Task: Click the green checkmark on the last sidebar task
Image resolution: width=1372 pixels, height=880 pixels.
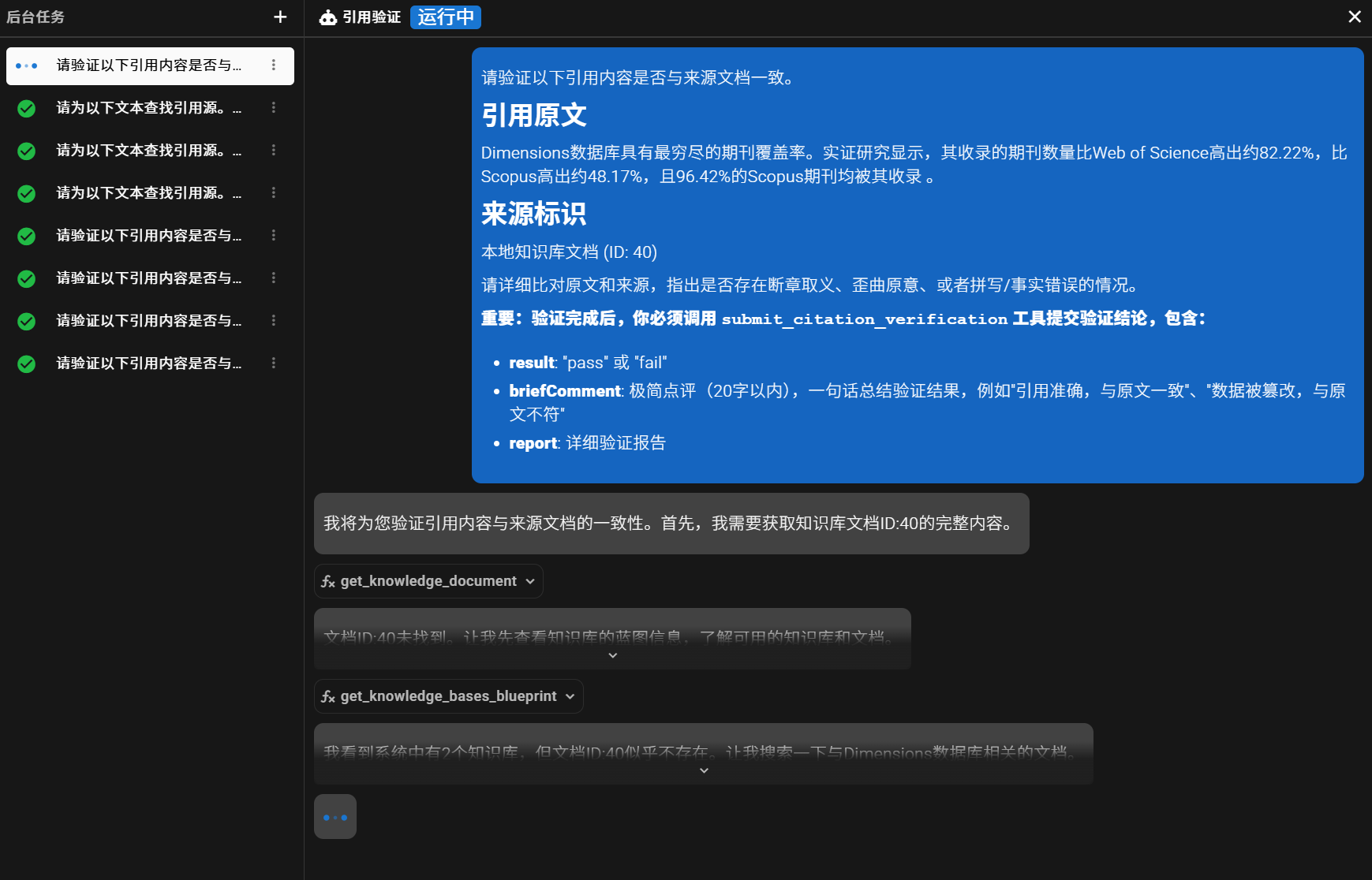Action: coord(25,363)
